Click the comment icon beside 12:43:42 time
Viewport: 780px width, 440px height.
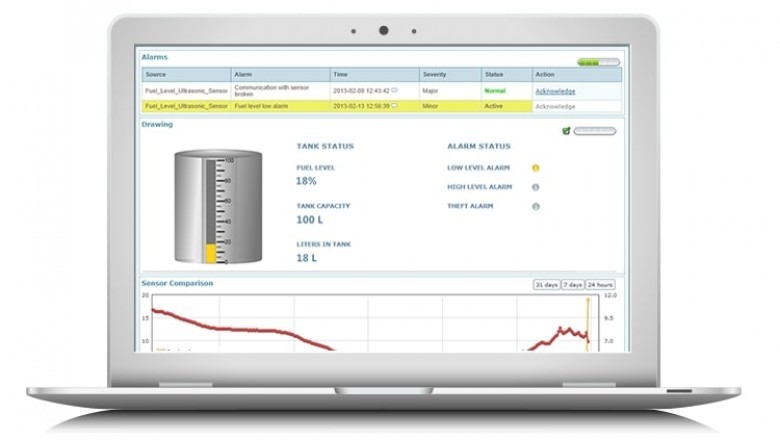tap(394, 90)
